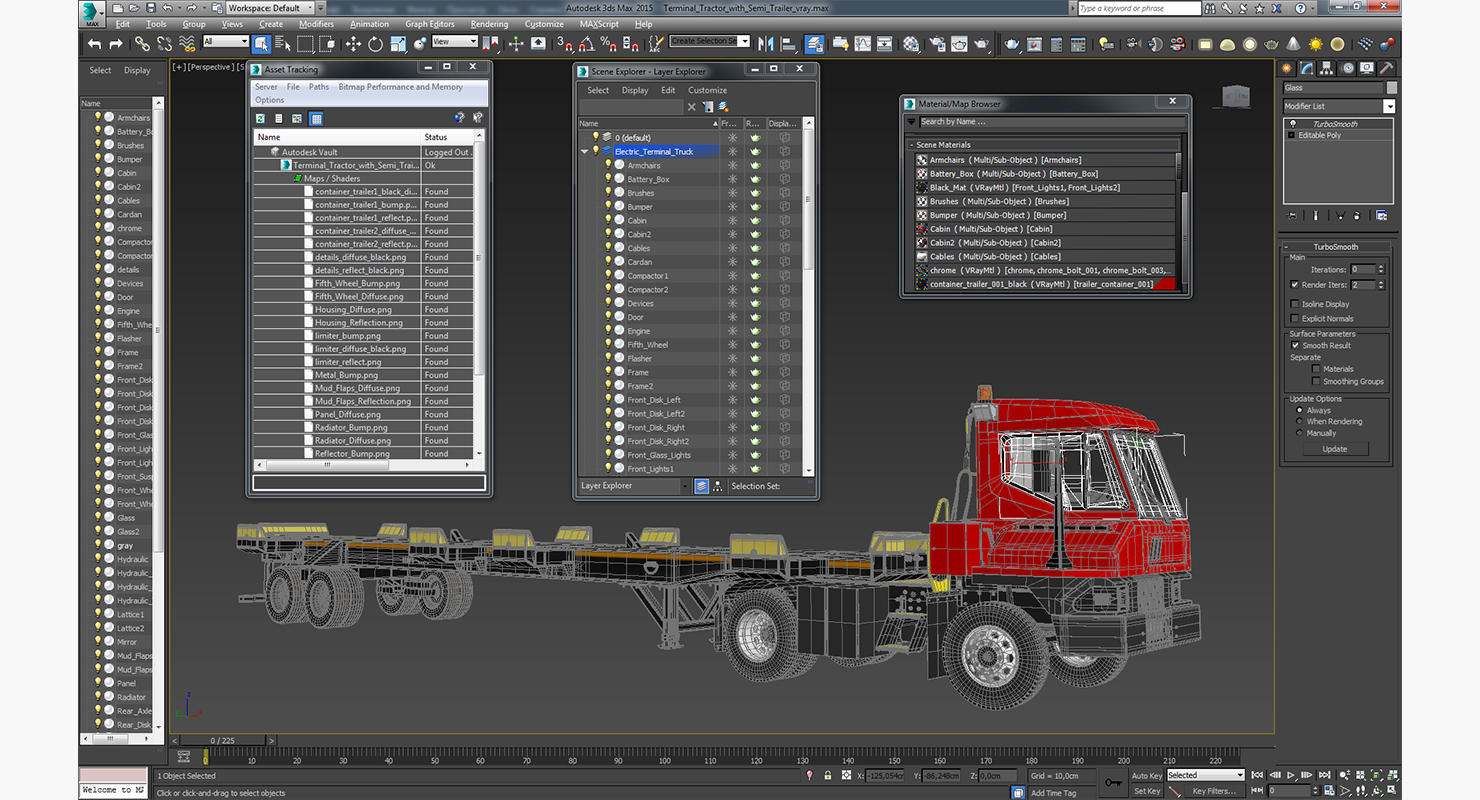Click the Auto Key button
Screen dimensions: 1480x800
1147,776
